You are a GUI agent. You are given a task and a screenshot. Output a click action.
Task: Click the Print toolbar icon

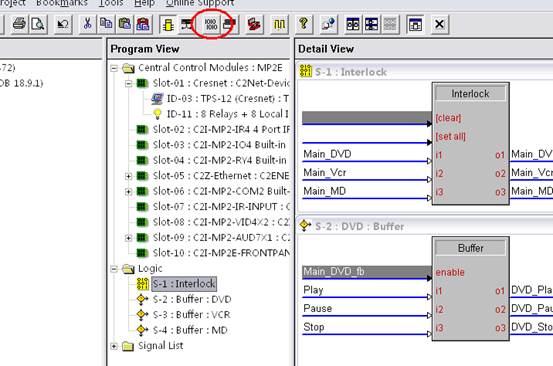point(19,24)
